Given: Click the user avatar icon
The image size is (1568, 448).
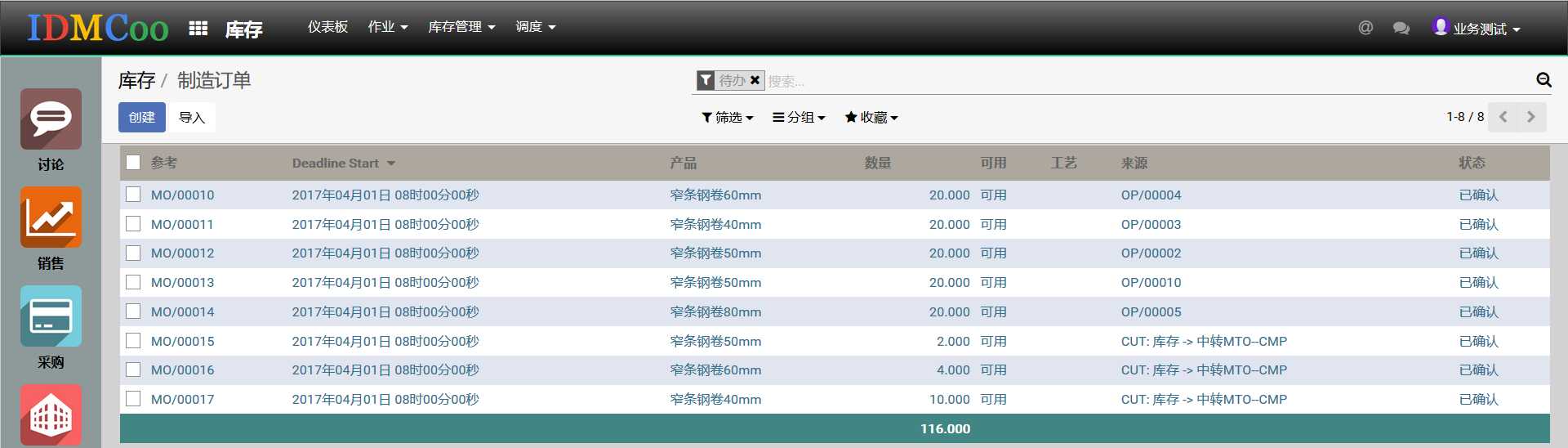Looking at the screenshot, I should click(x=1441, y=26).
